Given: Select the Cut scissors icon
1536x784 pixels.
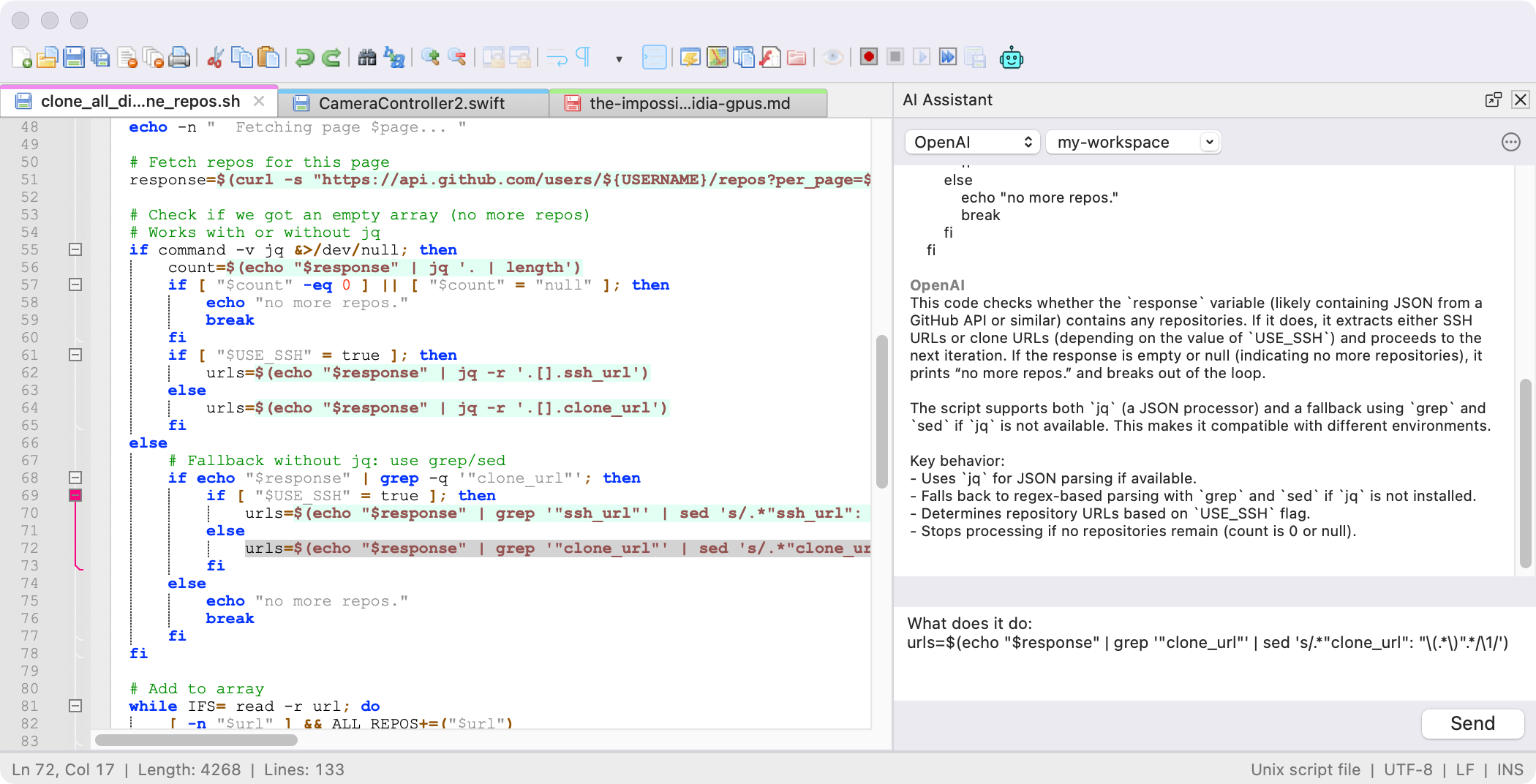Looking at the screenshot, I should point(215,57).
